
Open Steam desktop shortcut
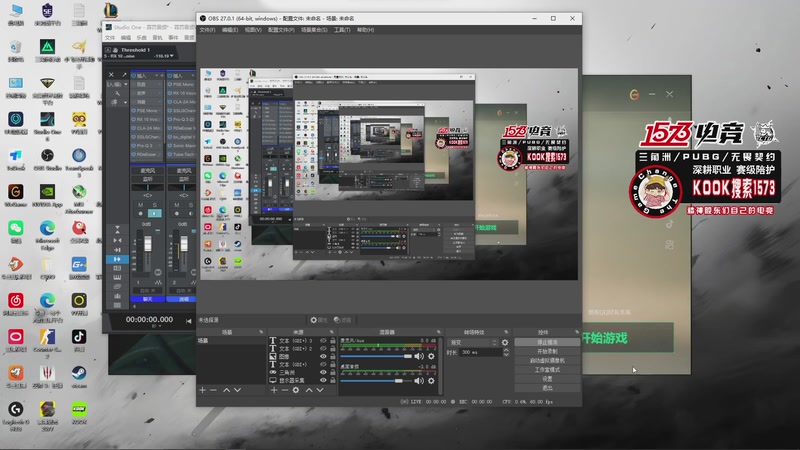[x=79, y=377]
